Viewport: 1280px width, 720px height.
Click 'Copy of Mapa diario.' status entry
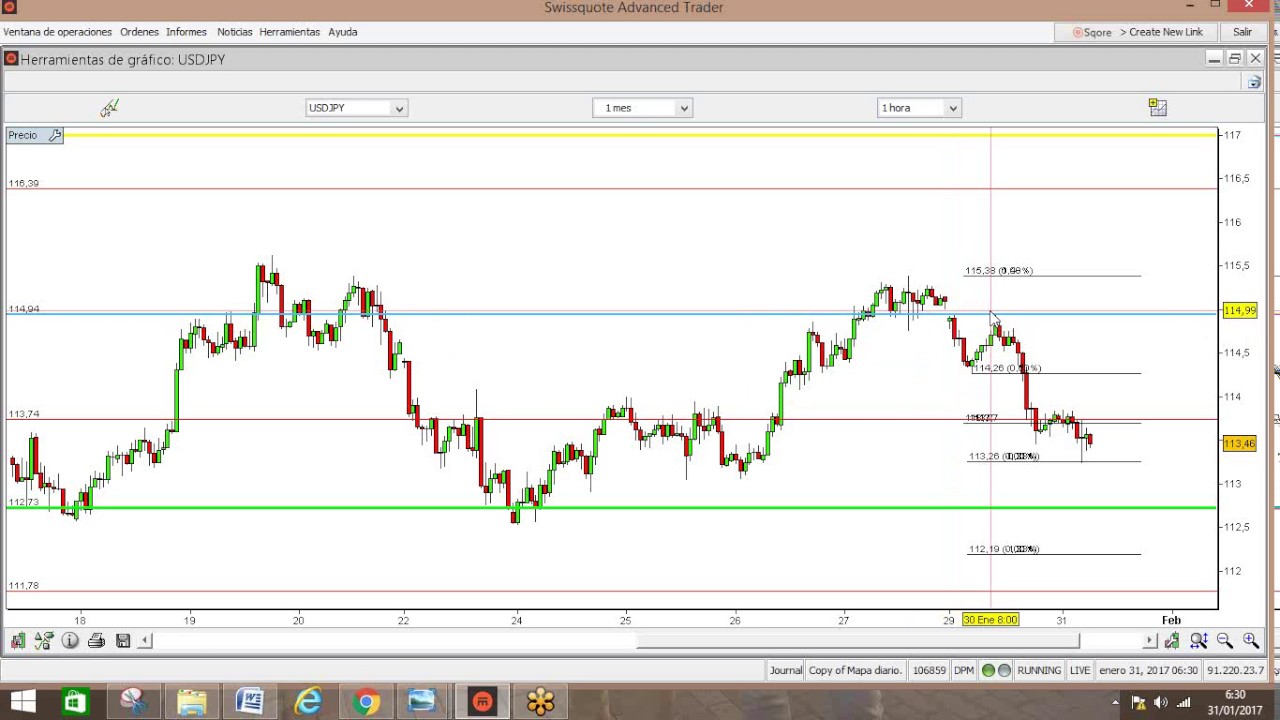point(855,670)
